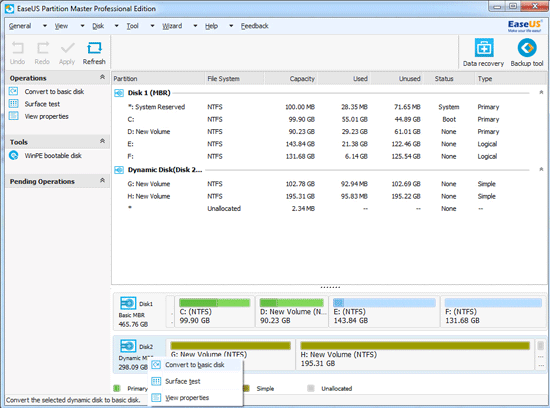Collapse the Tools panel
This screenshot has height=408, width=550.
click(x=102, y=141)
